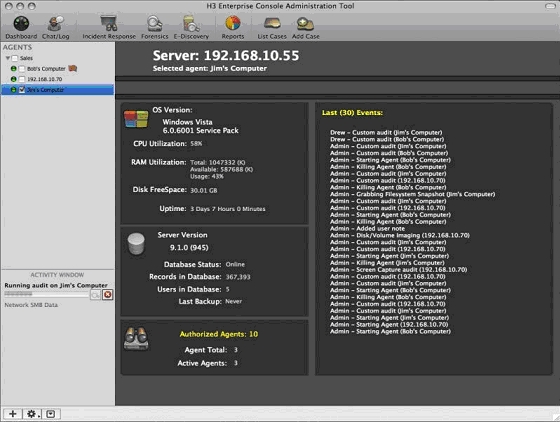Viewport: 560px width, 437px height.
Task: Select the 192.168.10.70 agent row
Action: (58, 79)
